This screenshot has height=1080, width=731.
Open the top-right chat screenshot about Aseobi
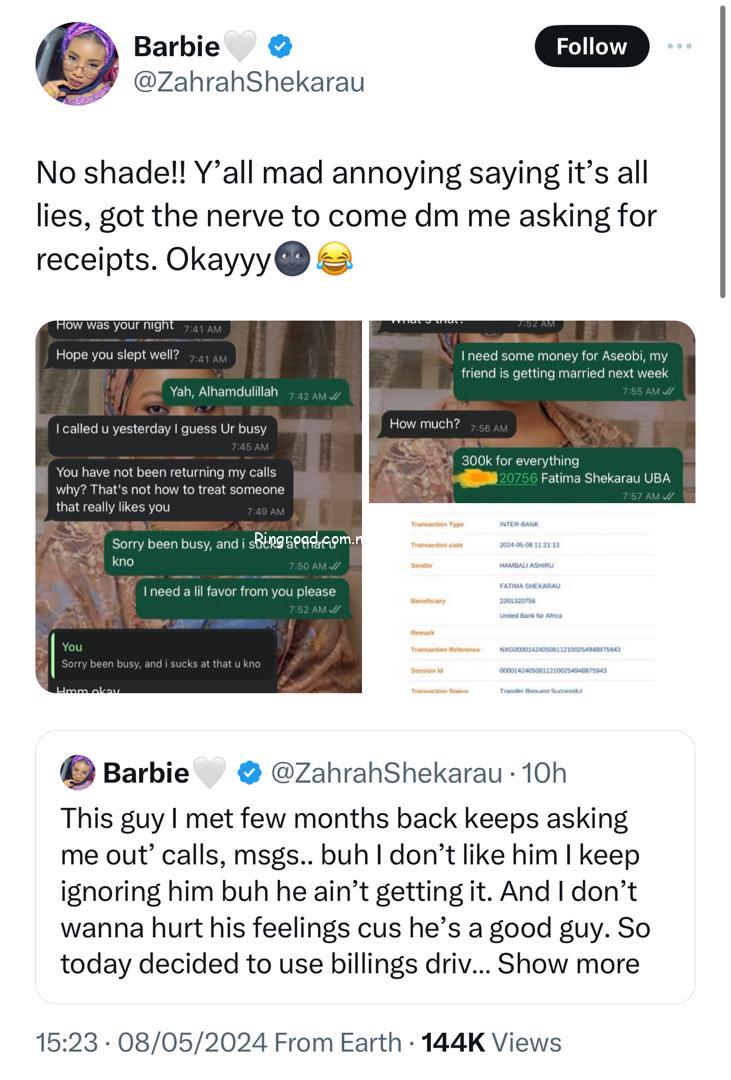tap(531, 411)
